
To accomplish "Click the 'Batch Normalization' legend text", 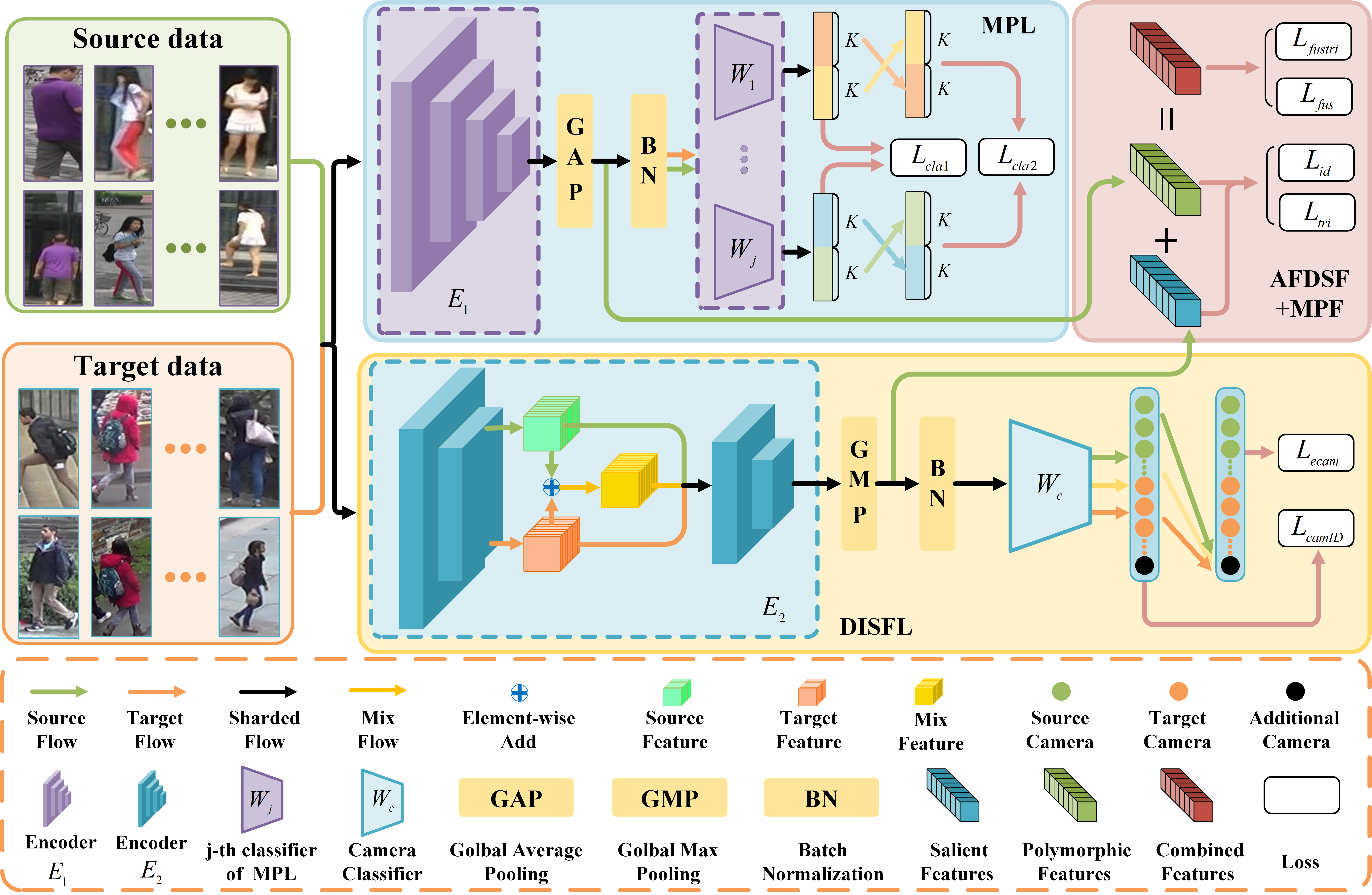I will click(x=823, y=862).
